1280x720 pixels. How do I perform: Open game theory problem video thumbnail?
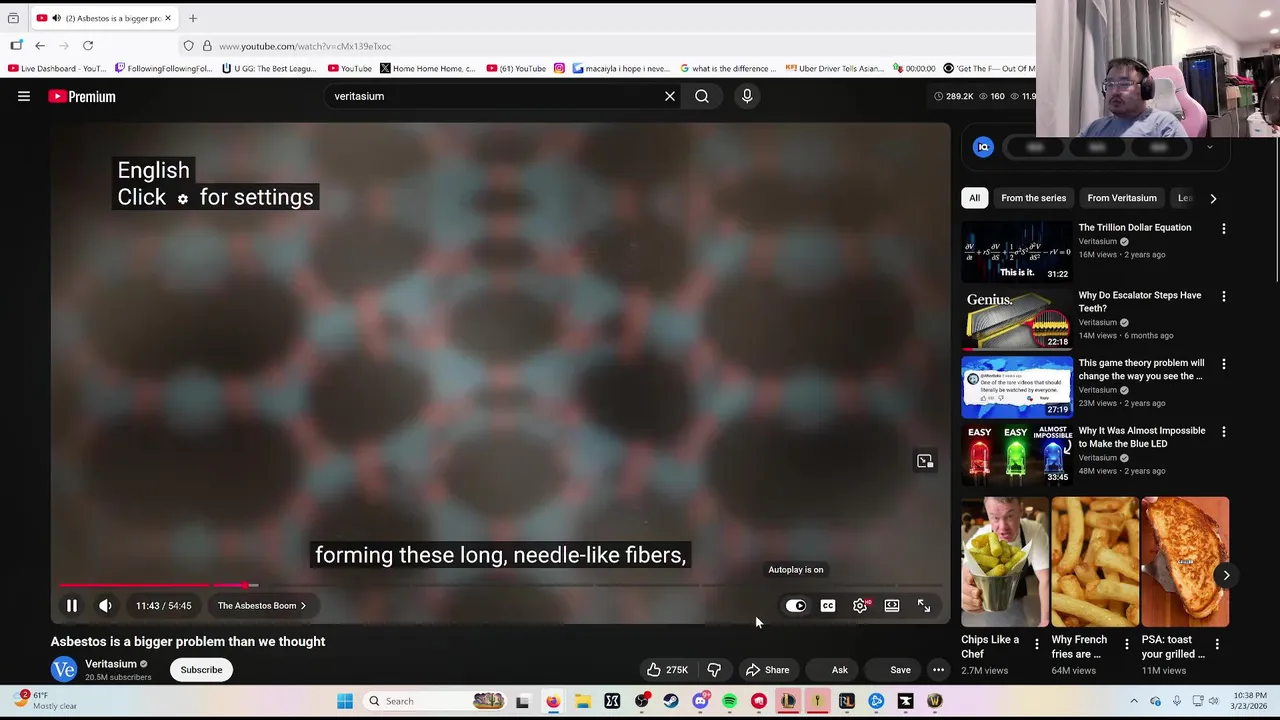[1016, 387]
